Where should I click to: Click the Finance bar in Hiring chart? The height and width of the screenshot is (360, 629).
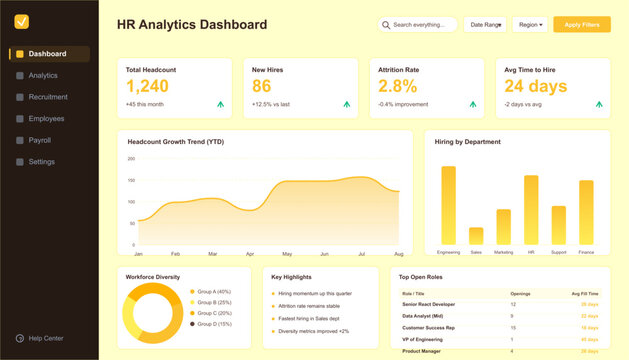pos(586,213)
